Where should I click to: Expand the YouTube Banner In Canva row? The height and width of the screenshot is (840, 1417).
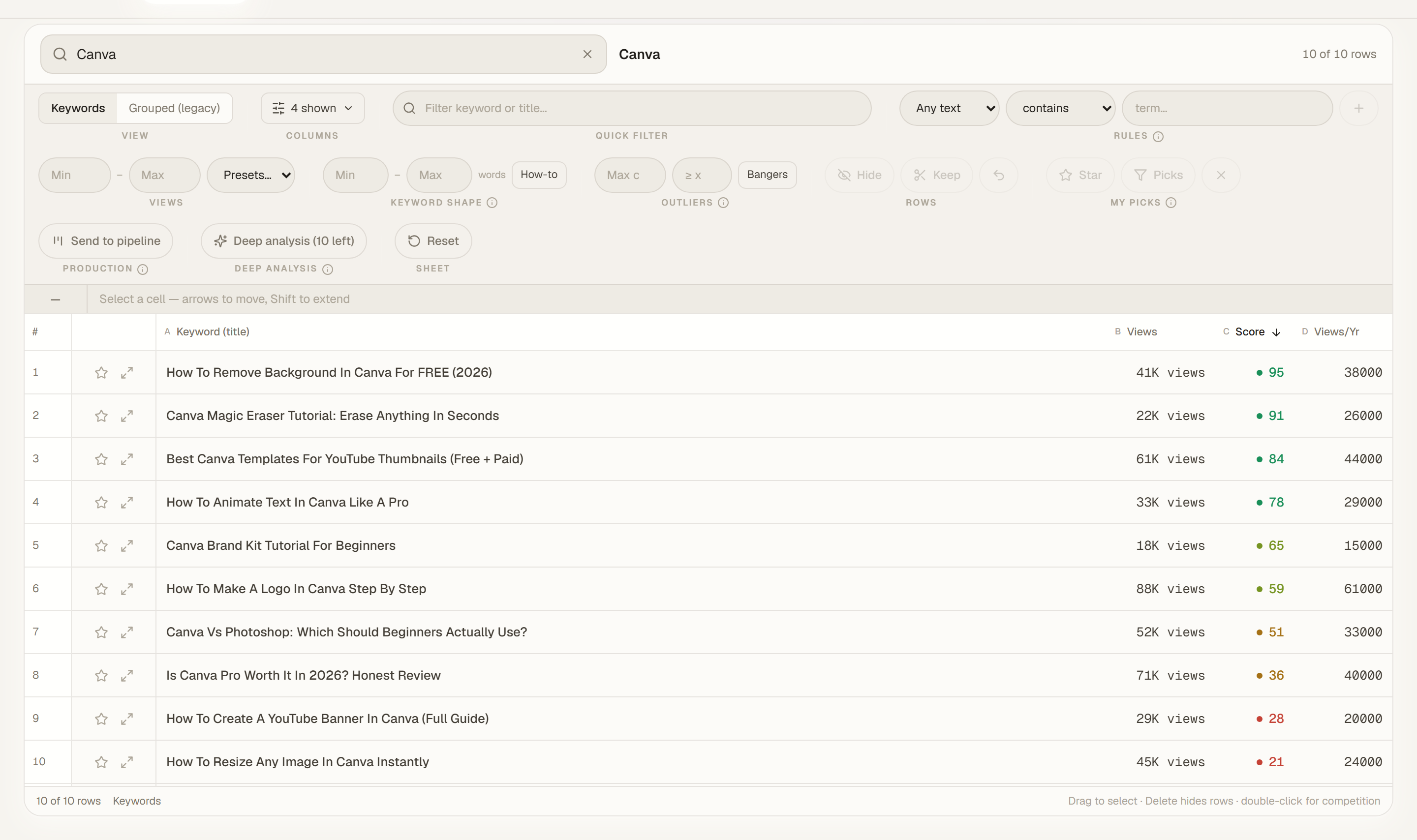tap(127, 719)
